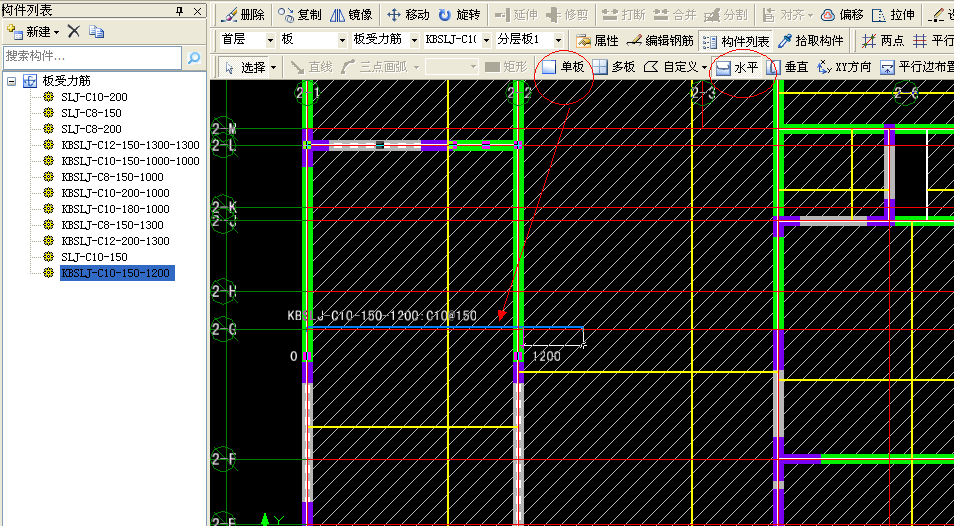The image size is (954, 526).
Task: Select KBSLJ-C8-150-1300 item
Action: 112,225
